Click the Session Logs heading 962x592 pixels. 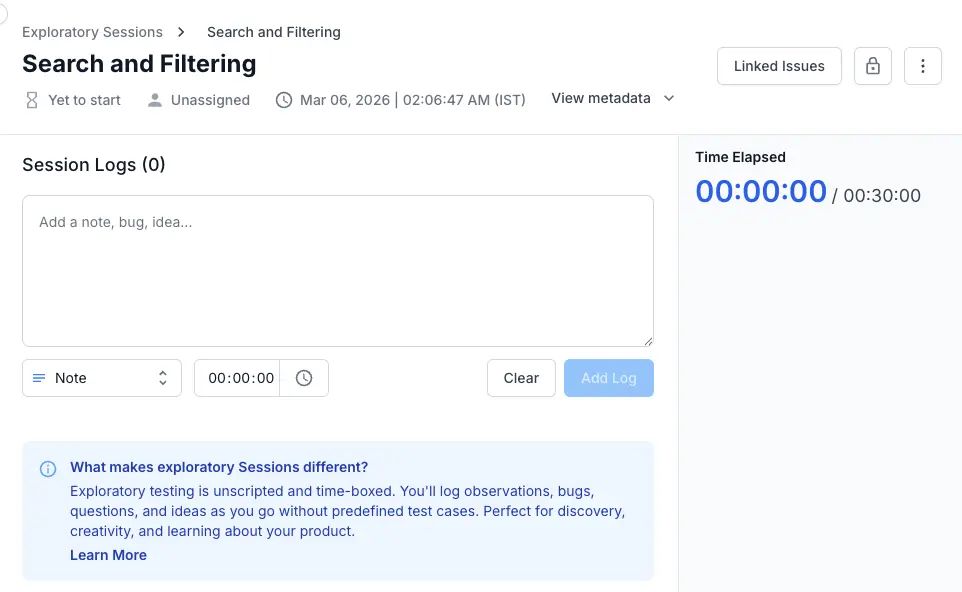tap(93, 164)
